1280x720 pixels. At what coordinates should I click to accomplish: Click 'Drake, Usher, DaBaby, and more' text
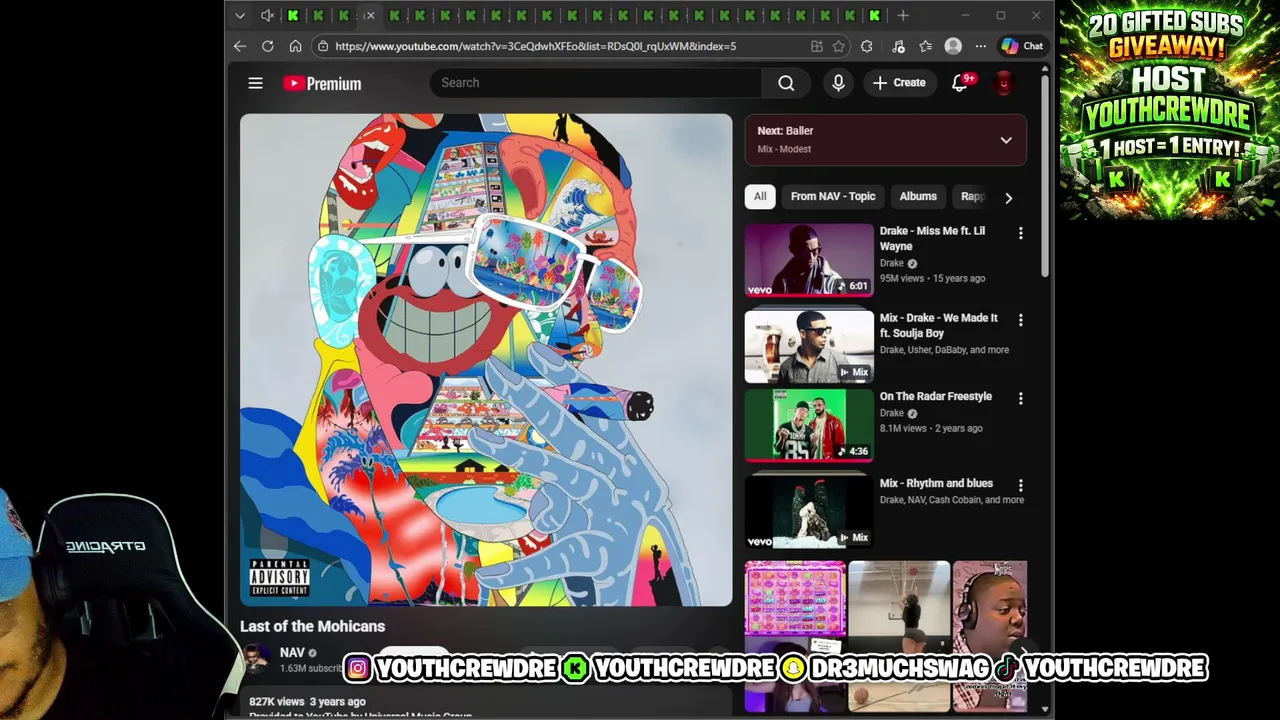944,350
